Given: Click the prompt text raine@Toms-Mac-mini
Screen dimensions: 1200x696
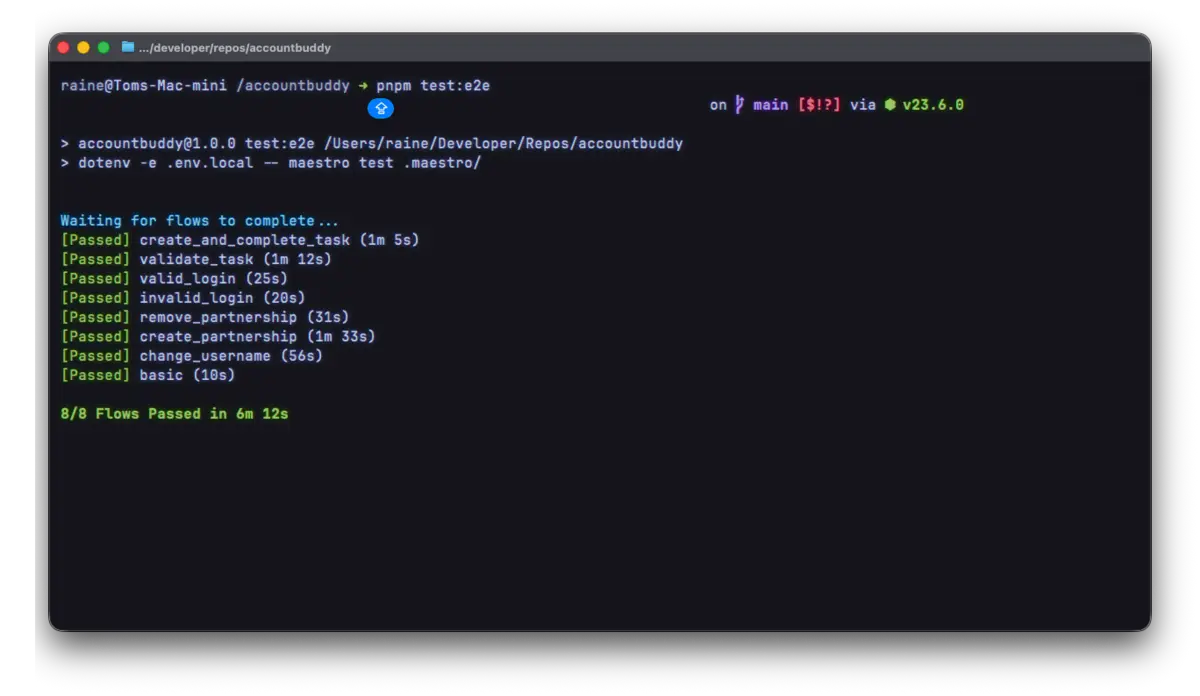Looking at the screenshot, I should (144, 86).
